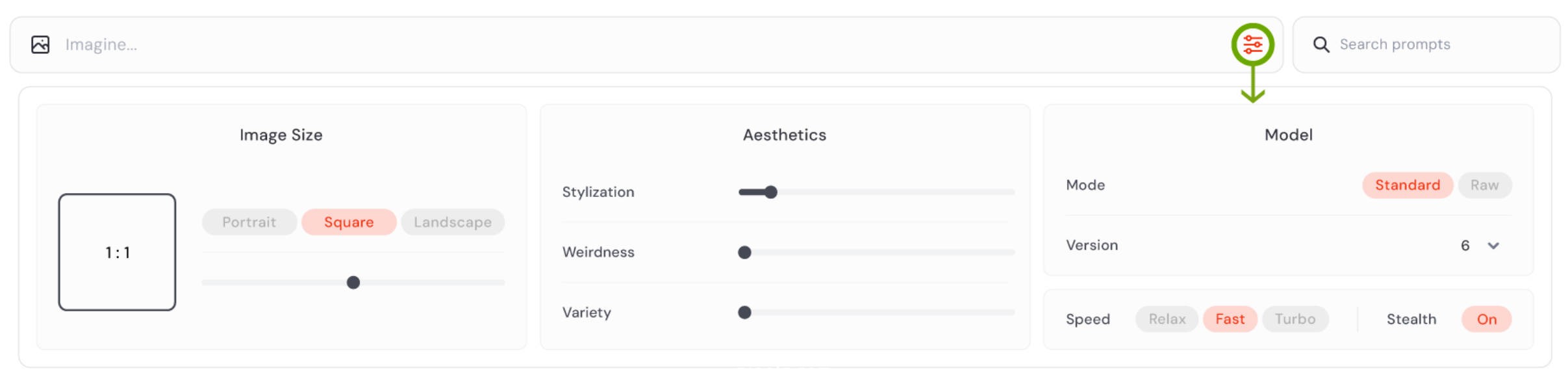Viewport: 1568px width, 390px height.
Task: Select Standard mode
Action: coord(1408,185)
